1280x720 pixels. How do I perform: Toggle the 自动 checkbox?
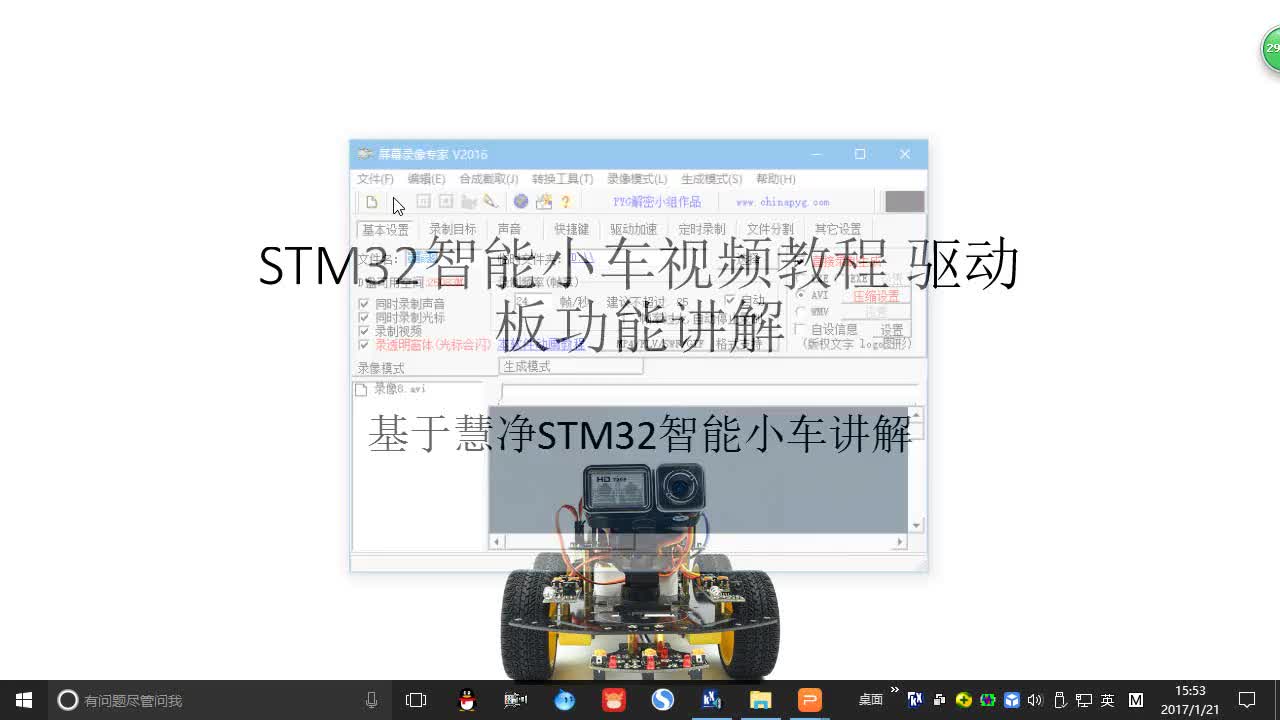(x=730, y=300)
